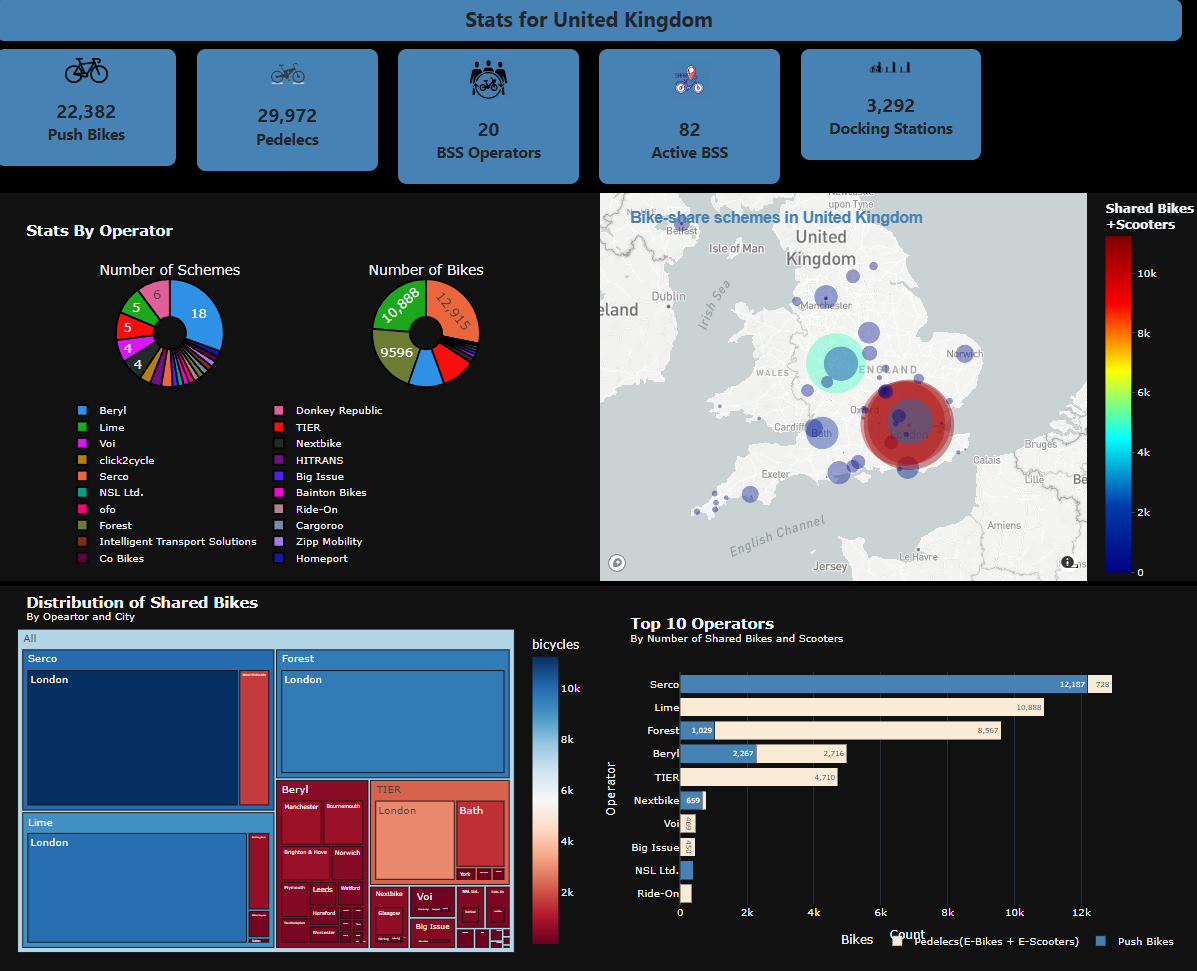Click the BSS Operators people icon
Screen dimensions: 1197x971
click(489, 79)
